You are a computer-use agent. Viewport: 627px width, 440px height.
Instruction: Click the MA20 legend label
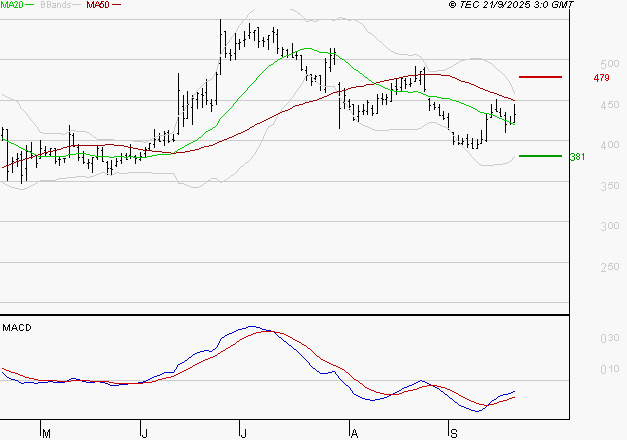pyautogui.click(x=12, y=6)
